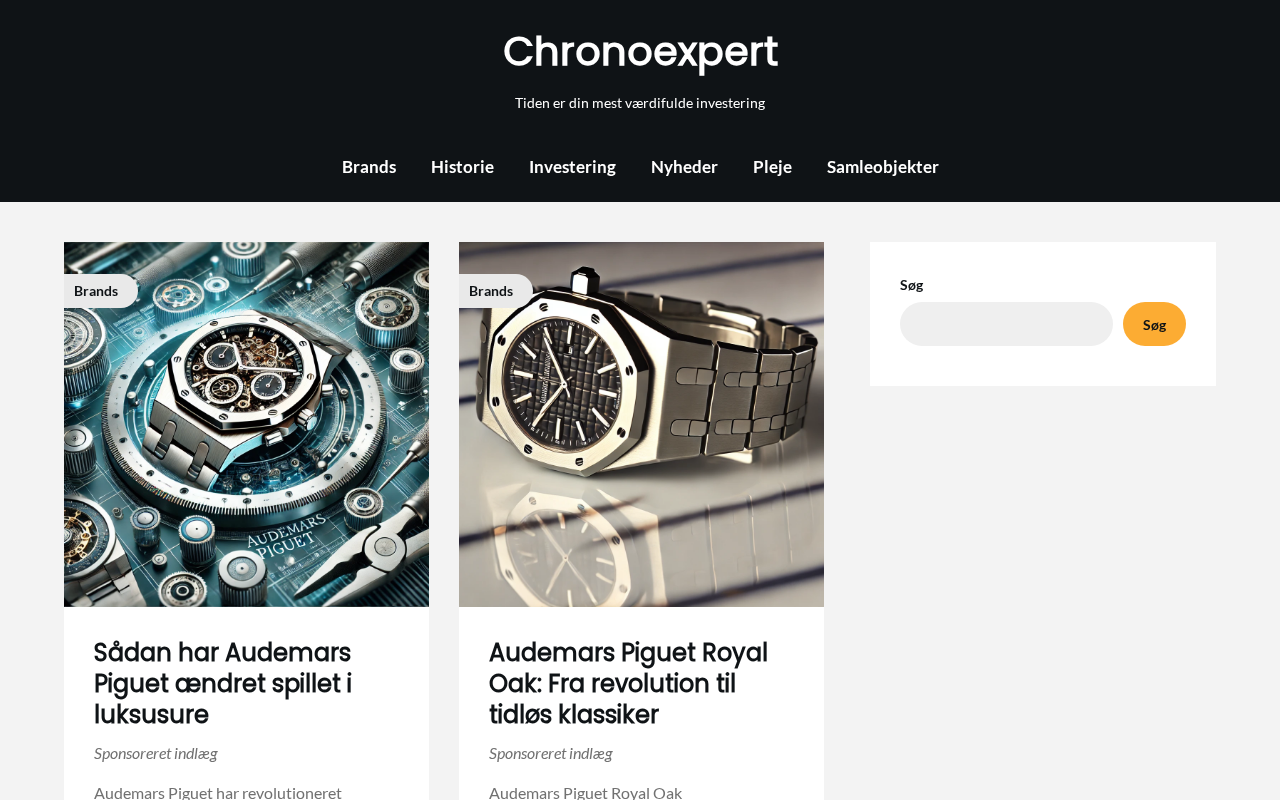Click the Brands tag on Royal Oak article

pyautogui.click(x=492, y=291)
